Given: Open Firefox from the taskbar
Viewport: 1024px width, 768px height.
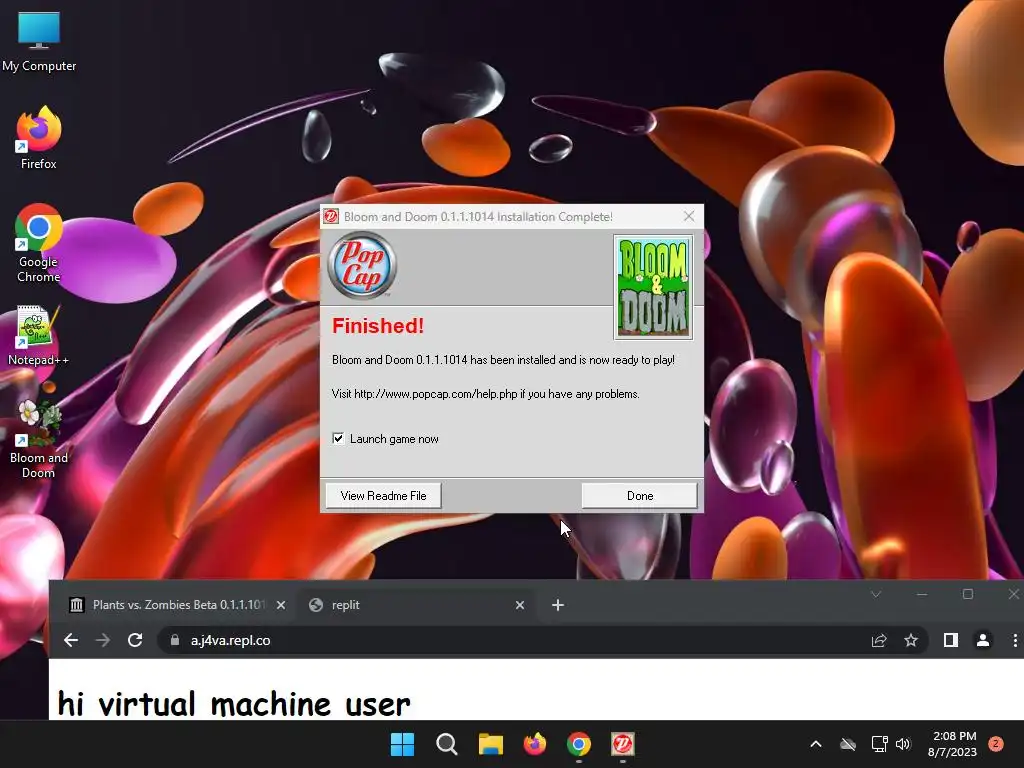Looking at the screenshot, I should click(535, 744).
